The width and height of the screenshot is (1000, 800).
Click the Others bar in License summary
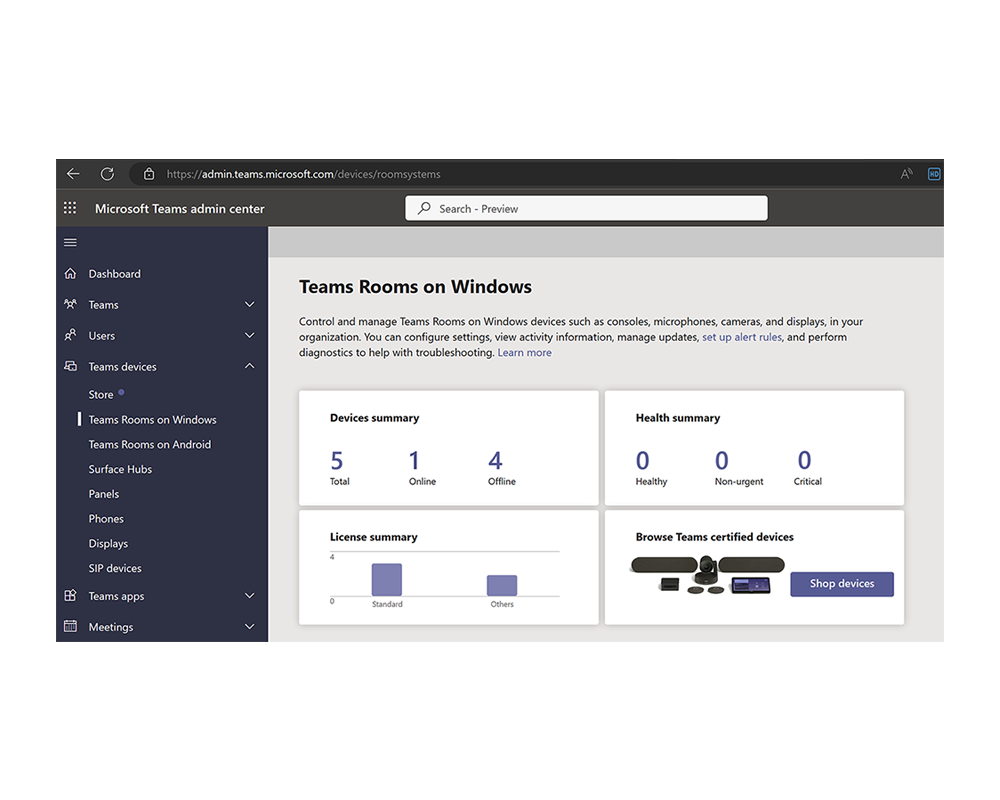[x=502, y=585]
